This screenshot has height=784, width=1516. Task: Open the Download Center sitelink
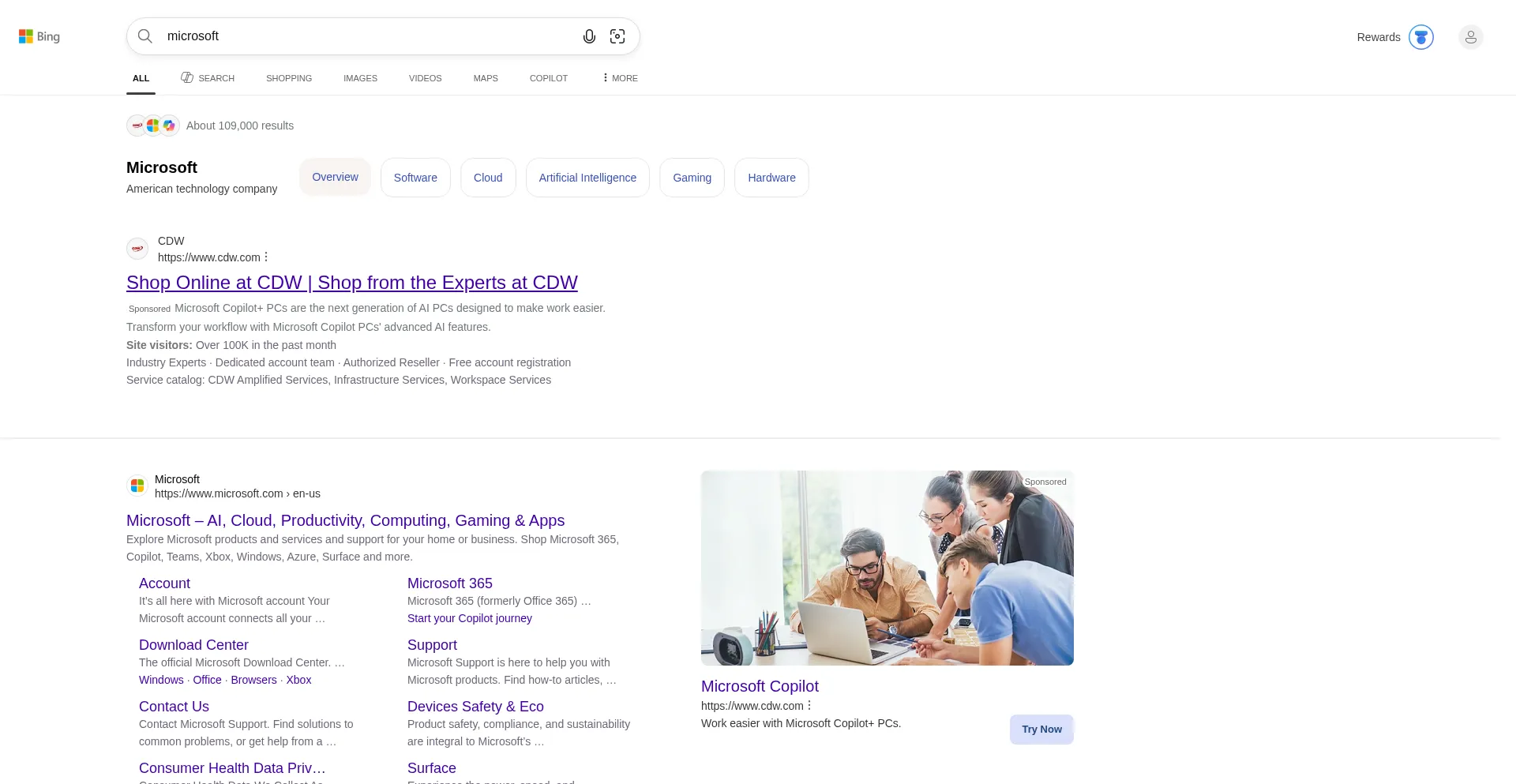click(193, 645)
